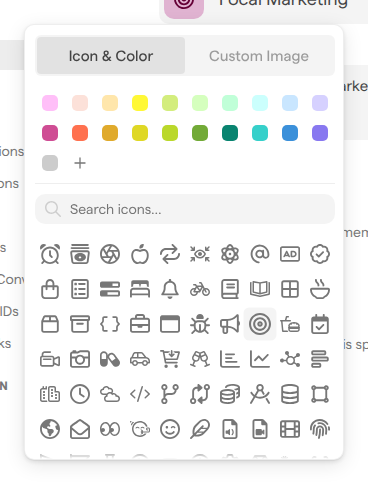Select the globe icon
Screen dimensions: 368x484
coord(50,429)
